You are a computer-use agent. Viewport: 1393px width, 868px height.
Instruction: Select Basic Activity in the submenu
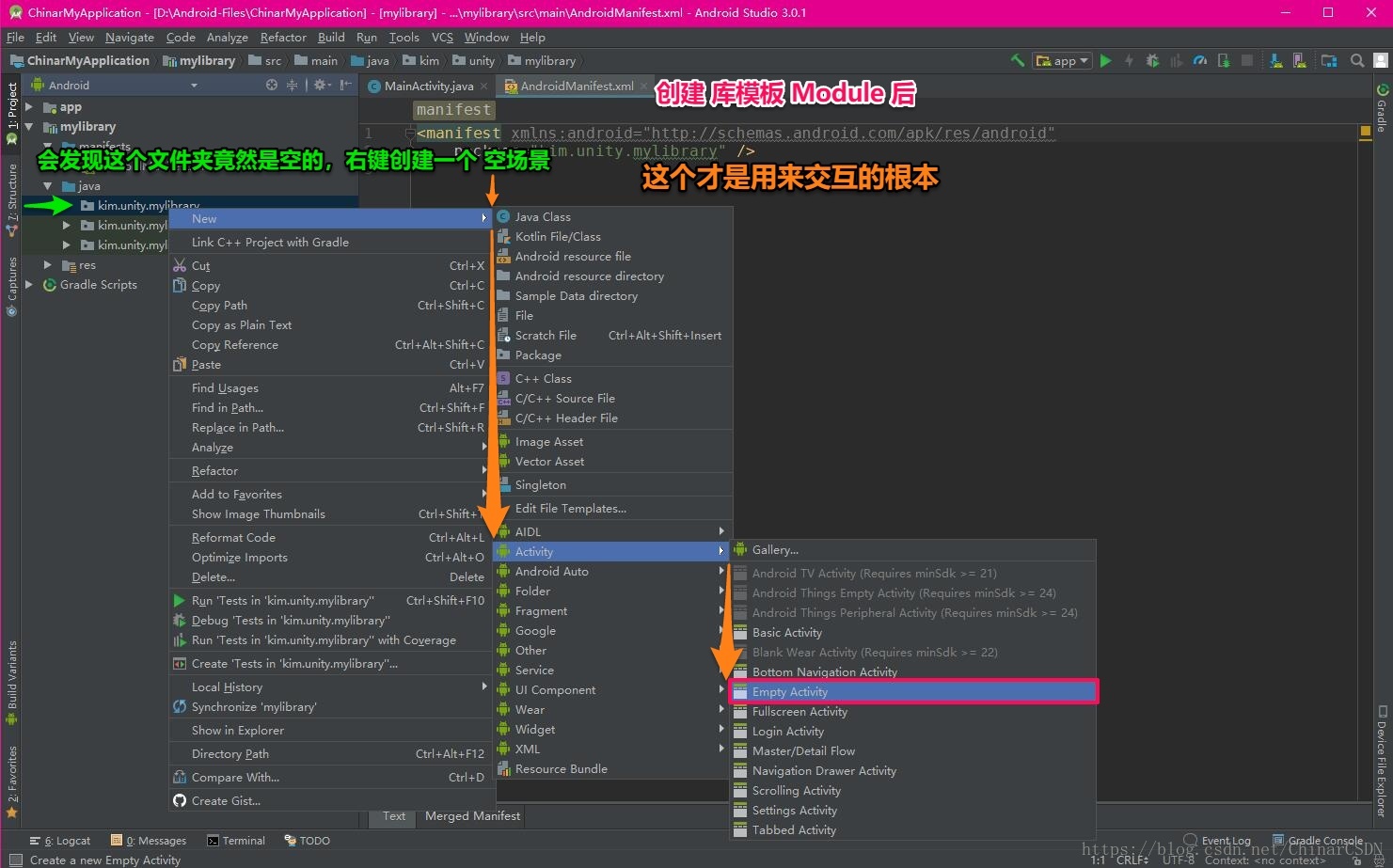click(912, 633)
